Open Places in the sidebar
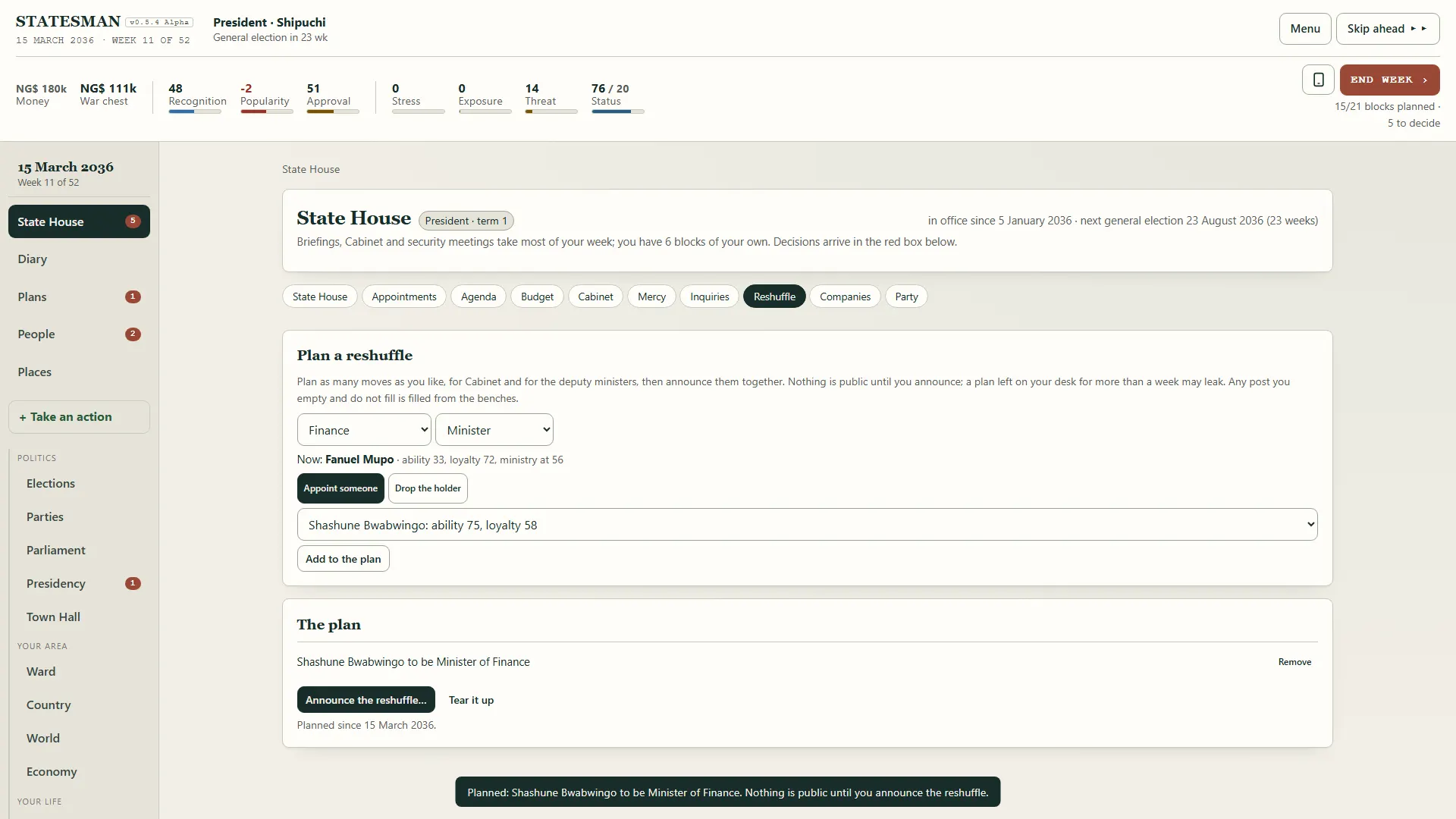The width and height of the screenshot is (1456, 819). (x=79, y=372)
